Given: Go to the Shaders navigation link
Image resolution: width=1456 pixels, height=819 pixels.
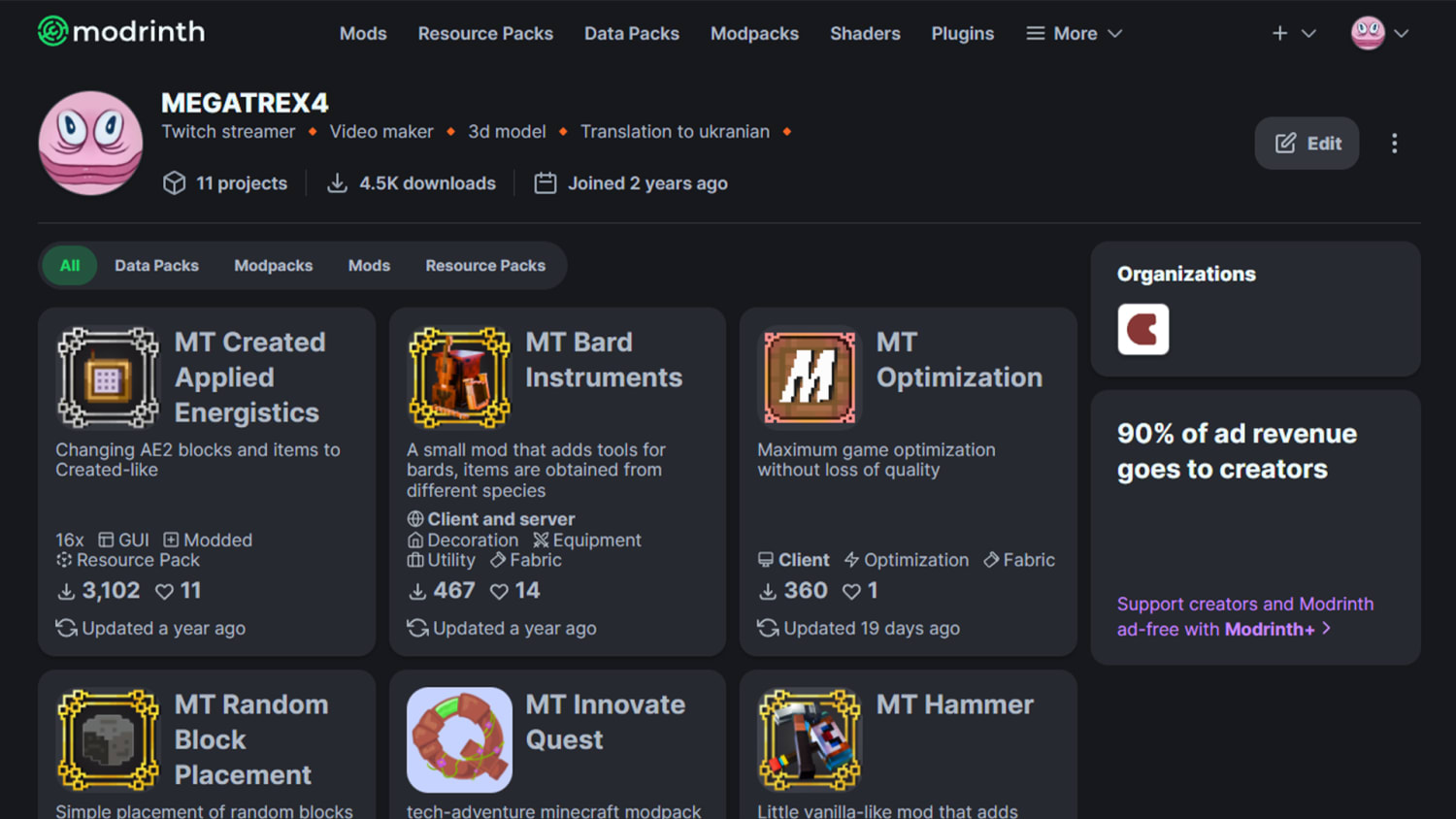Looking at the screenshot, I should click(x=865, y=33).
